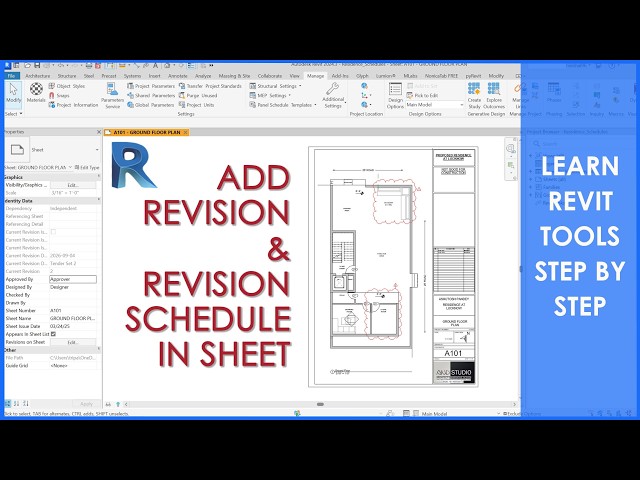Click Edit for Visibility/Graphics Overrides

pos(73,185)
